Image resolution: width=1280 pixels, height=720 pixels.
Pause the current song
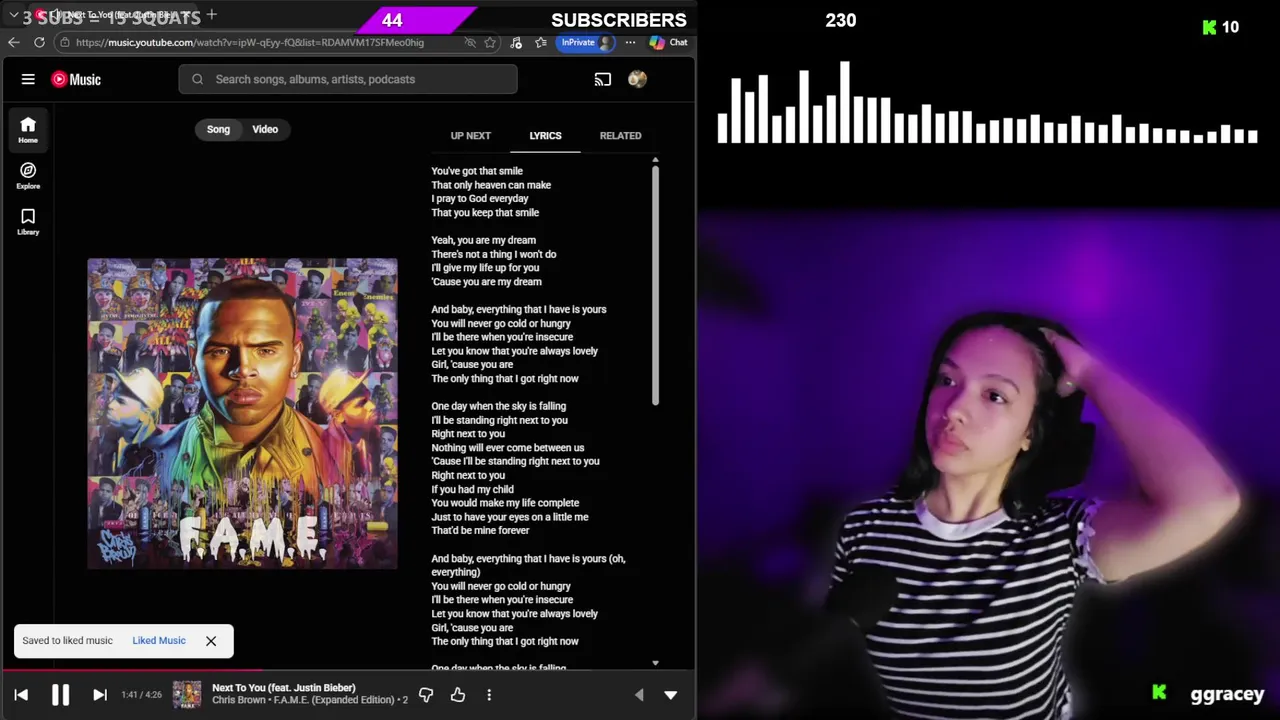click(x=60, y=695)
